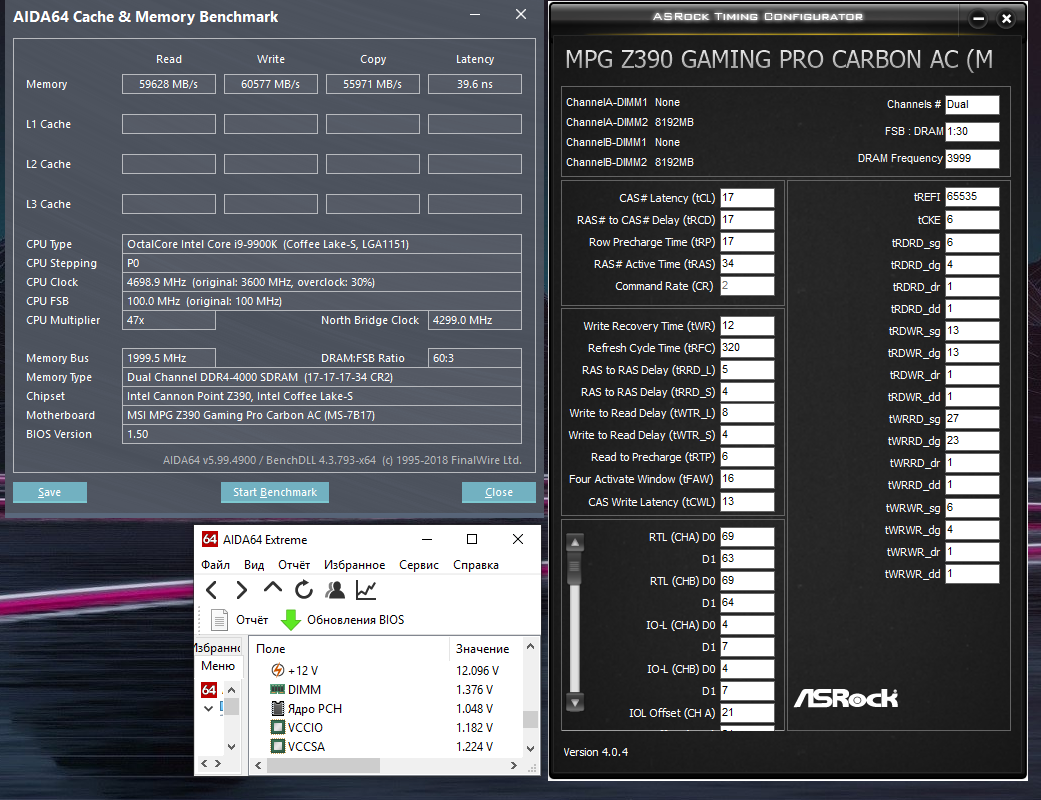Click the up arrow in AIDA64 Extreme toolbar

tap(273, 588)
